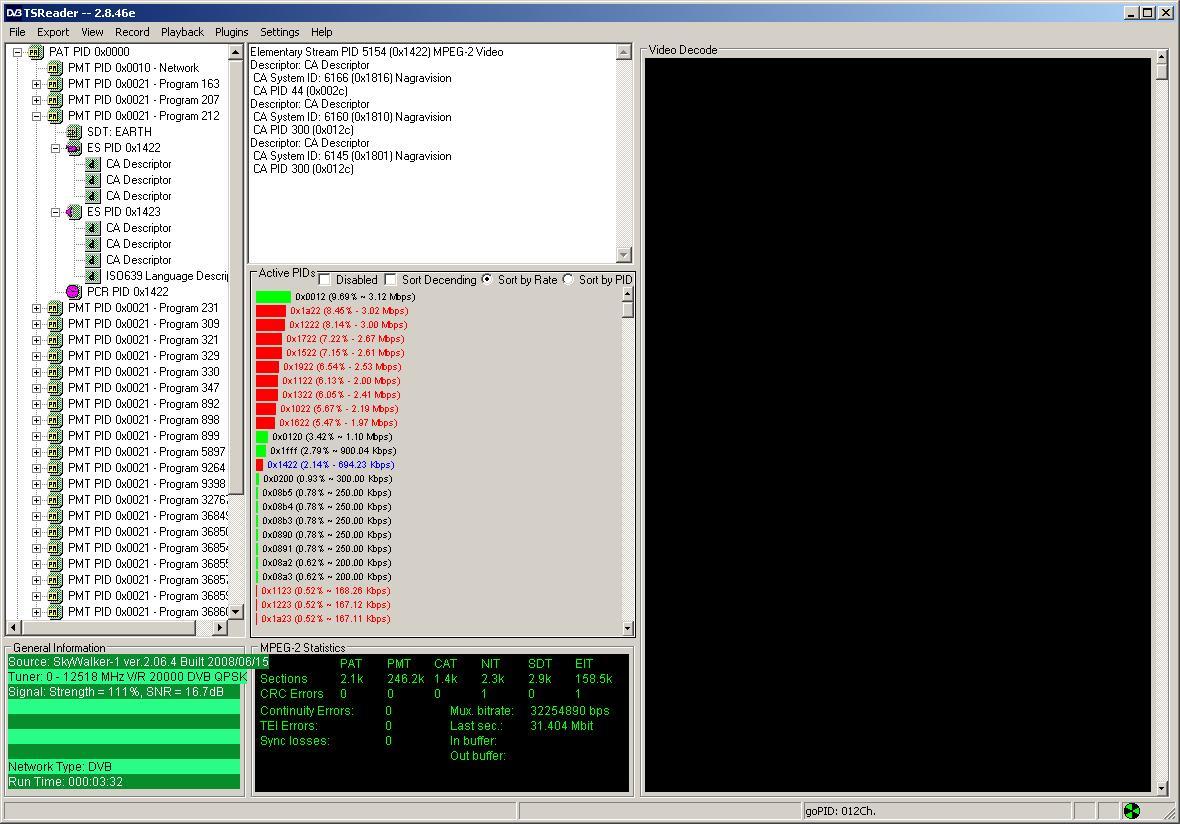Expand the Program 9398 tree node
The width and height of the screenshot is (1180, 824).
point(36,484)
